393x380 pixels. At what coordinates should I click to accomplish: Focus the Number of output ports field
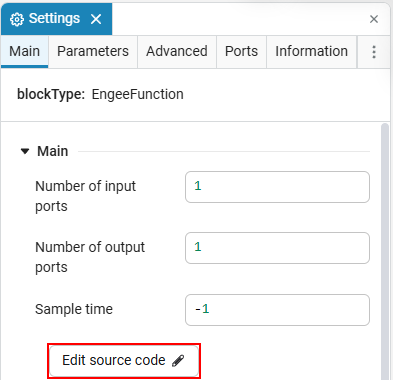click(x=277, y=248)
